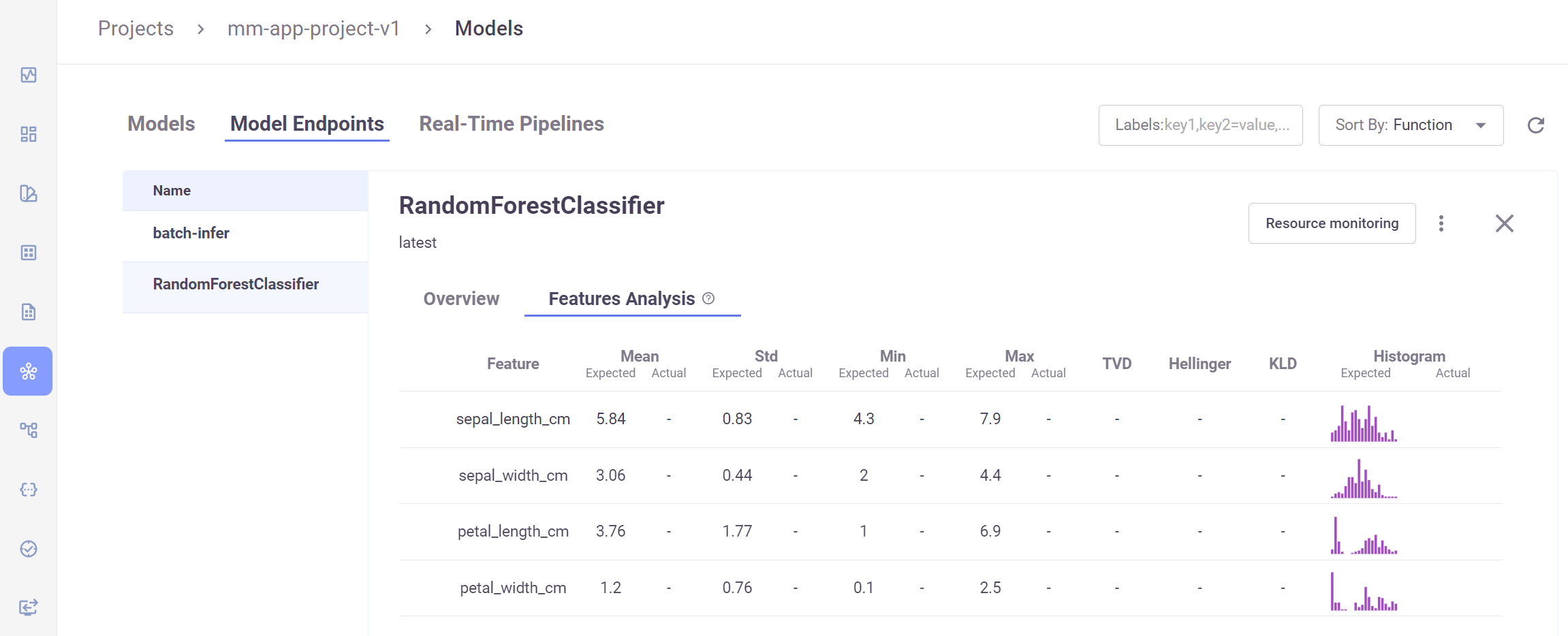
Task: Click the Labels filter input field
Action: [1200, 125]
